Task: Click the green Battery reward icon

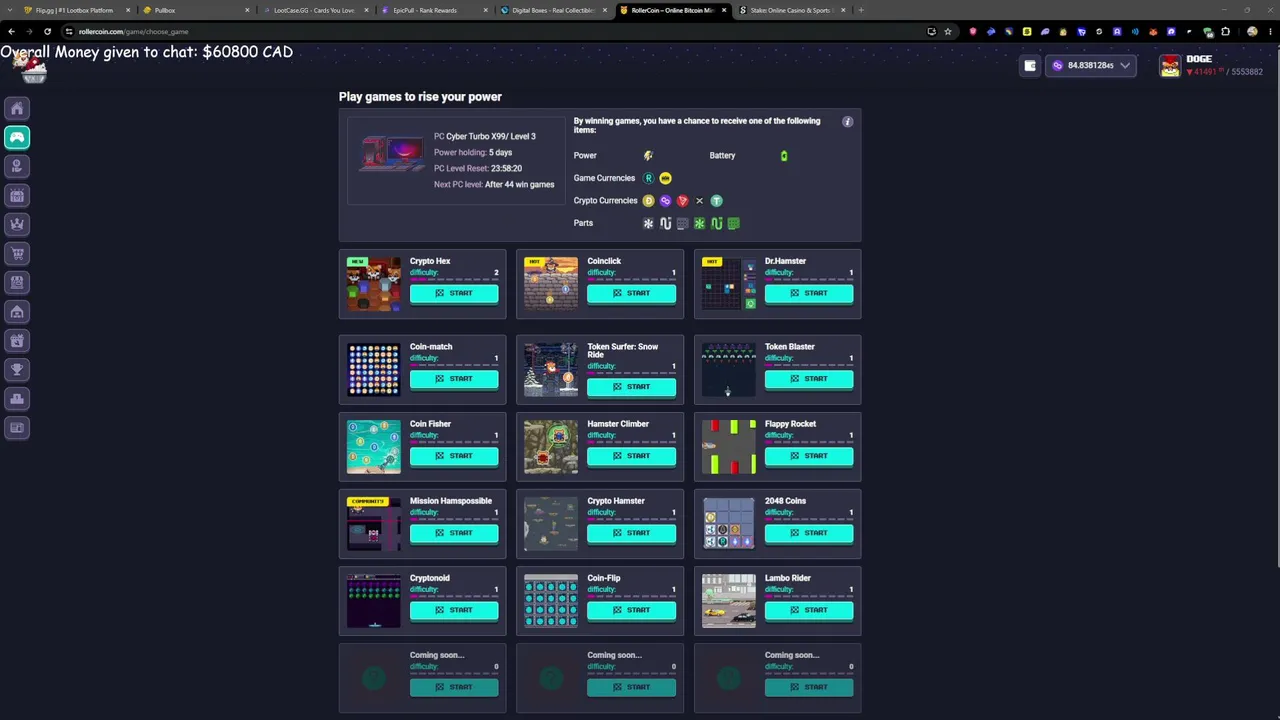Action: click(x=784, y=156)
